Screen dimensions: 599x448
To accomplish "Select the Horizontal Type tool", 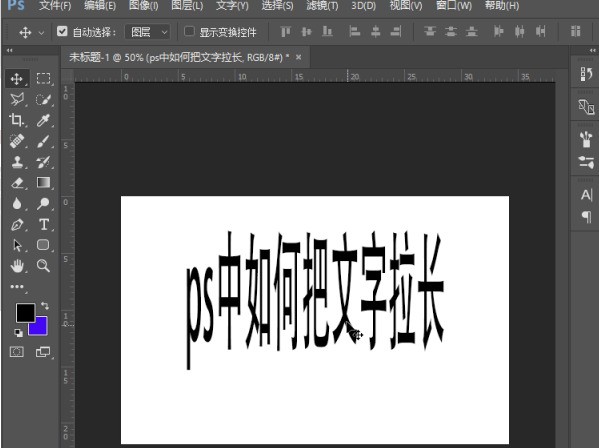I will 44,224.
